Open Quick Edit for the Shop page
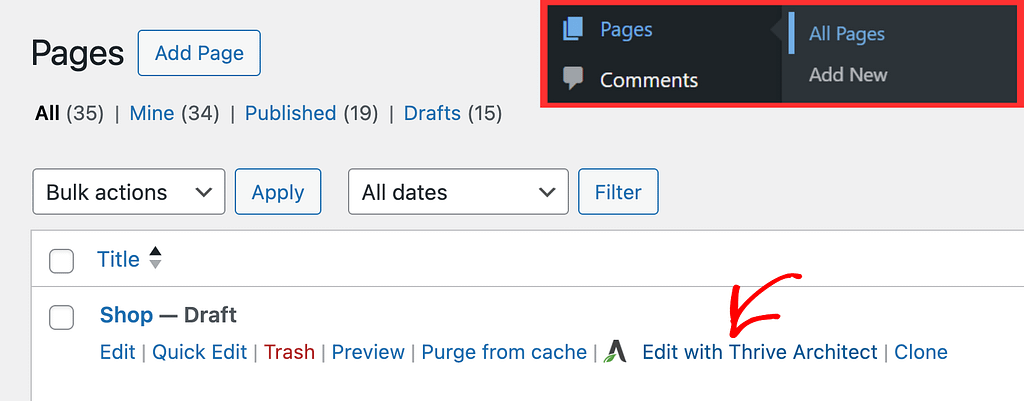This screenshot has width=1024, height=401. (200, 352)
